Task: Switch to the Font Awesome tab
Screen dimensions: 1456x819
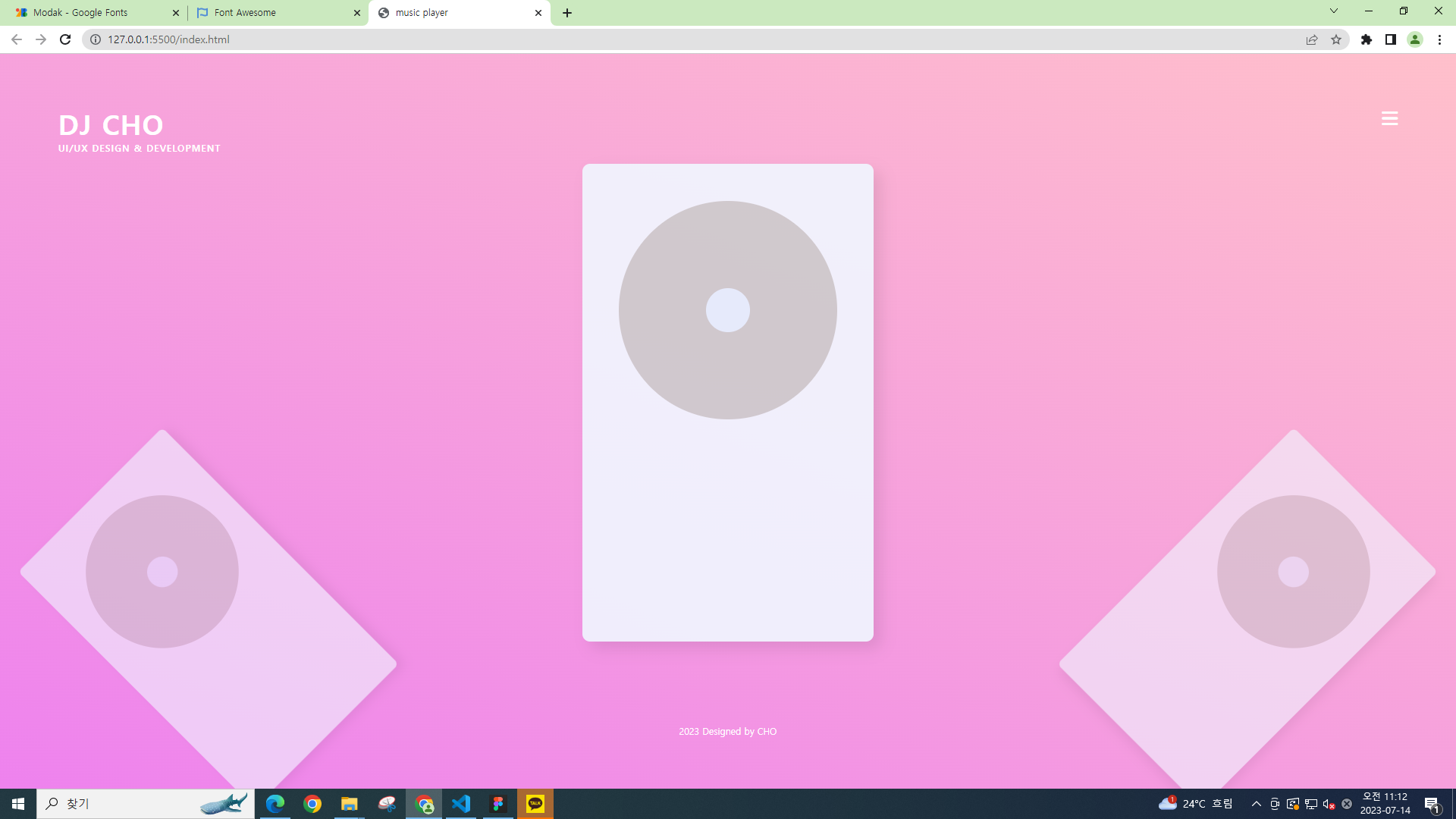Action: pos(273,13)
